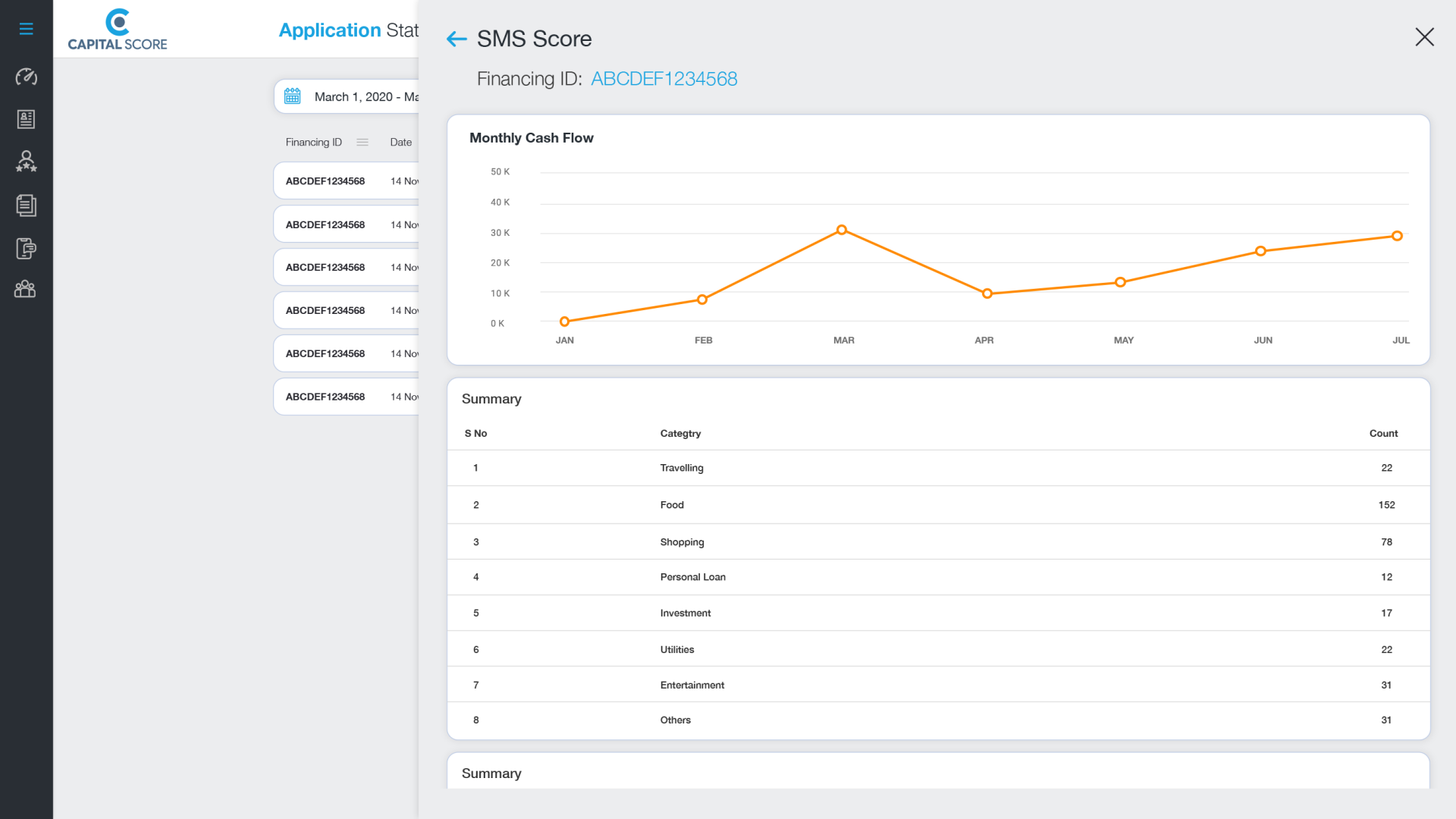The width and height of the screenshot is (1456, 819).
Task: Click the stacked documents sidebar icon
Action: coord(26,206)
